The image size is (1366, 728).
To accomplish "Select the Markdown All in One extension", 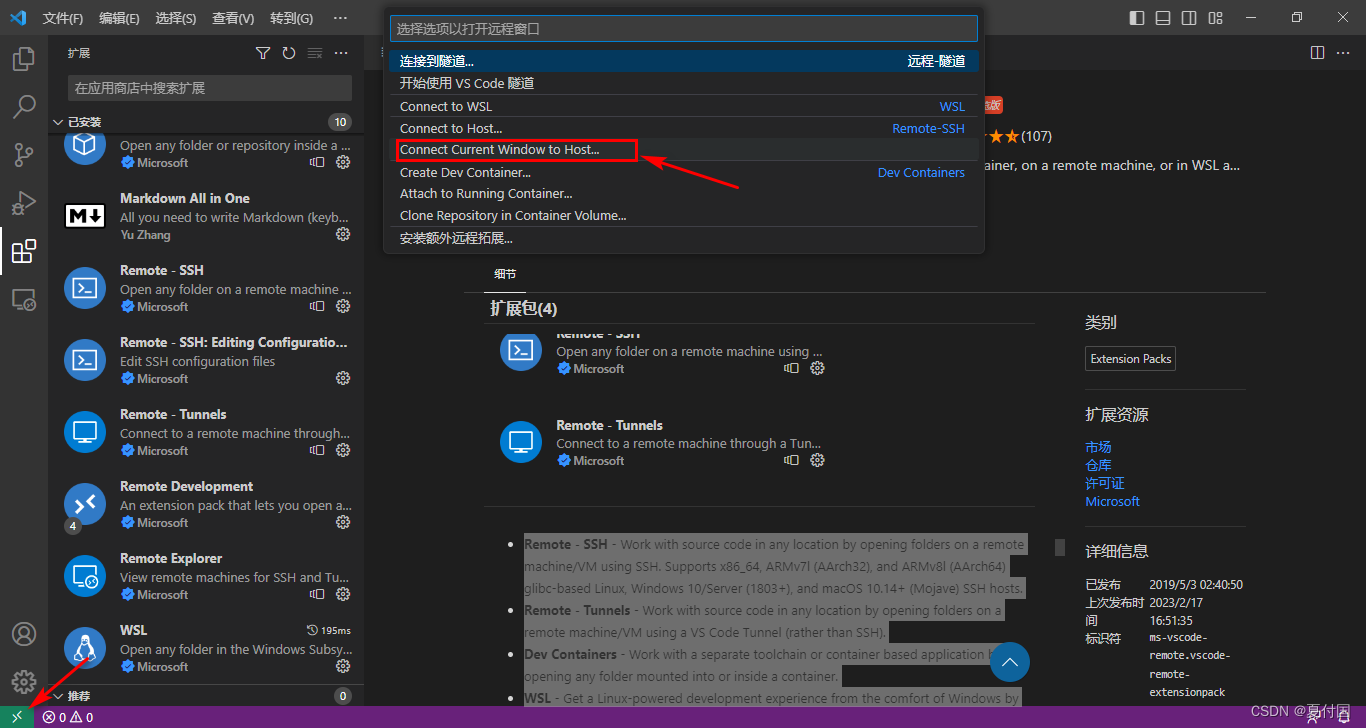I will 206,216.
